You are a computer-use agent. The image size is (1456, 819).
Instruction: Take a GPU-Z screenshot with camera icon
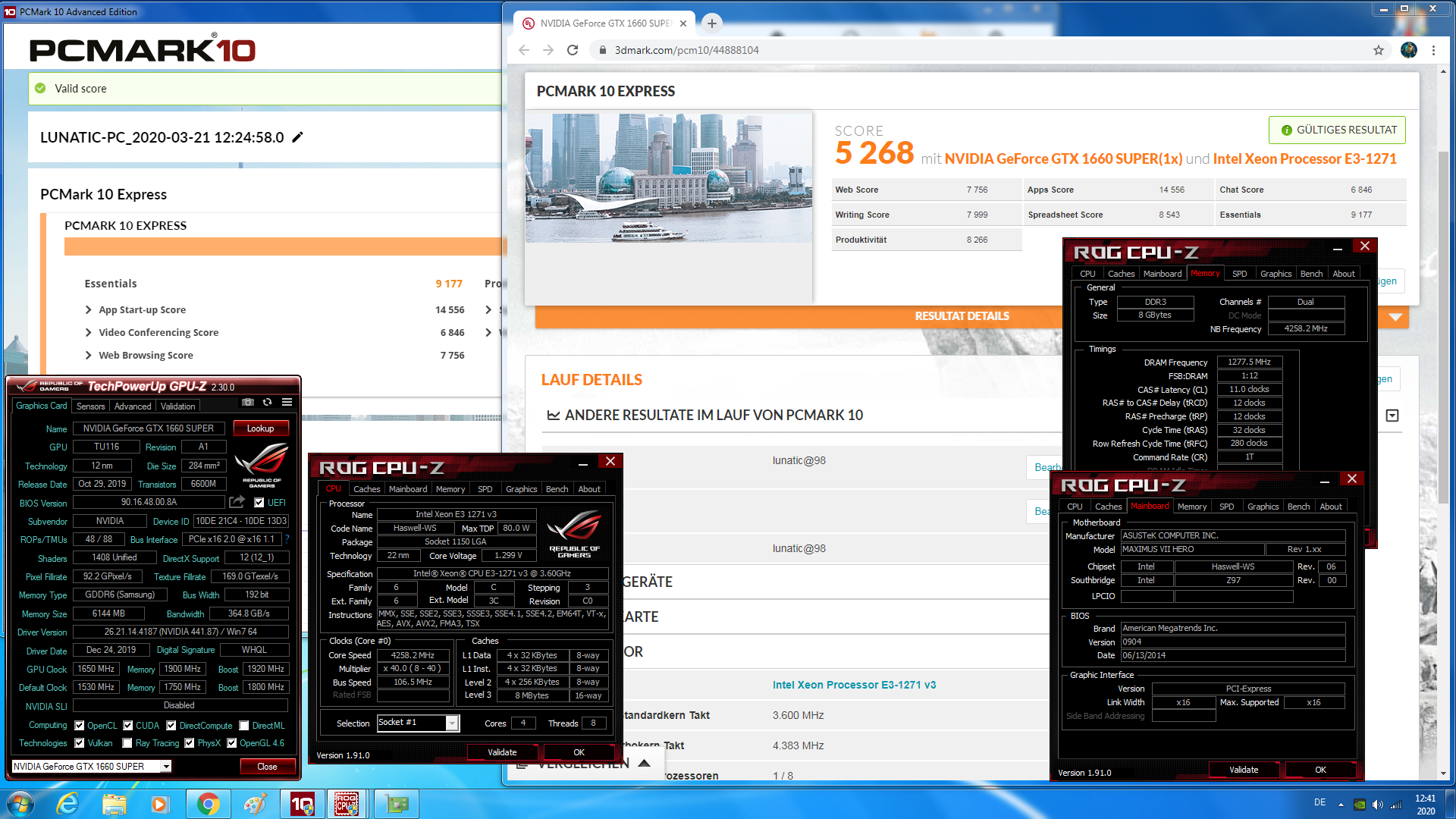(x=247, y=402)
